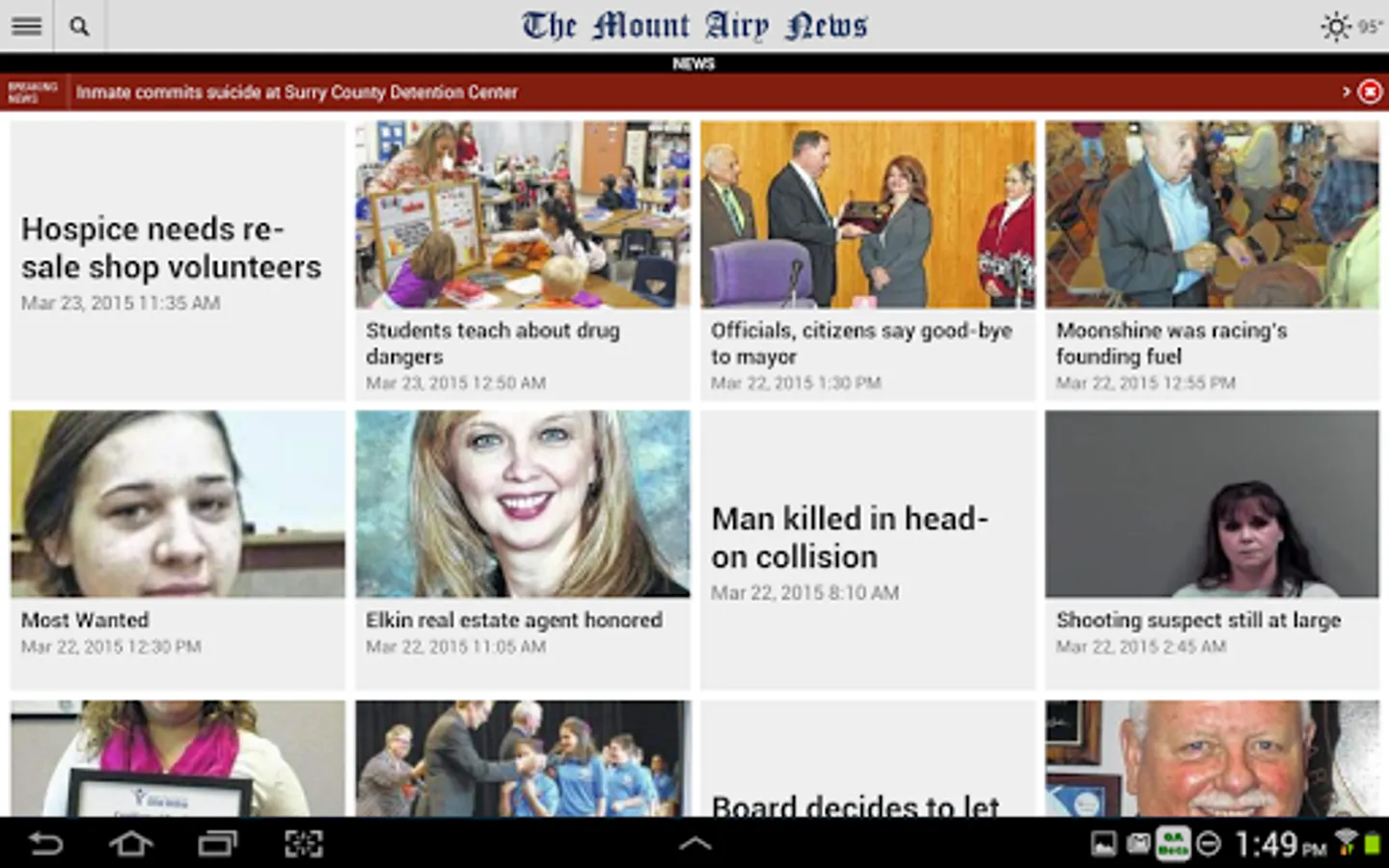Tap The Mount Airy News masthead
The width and height of the screenshot is (1389, 868).
694,26
